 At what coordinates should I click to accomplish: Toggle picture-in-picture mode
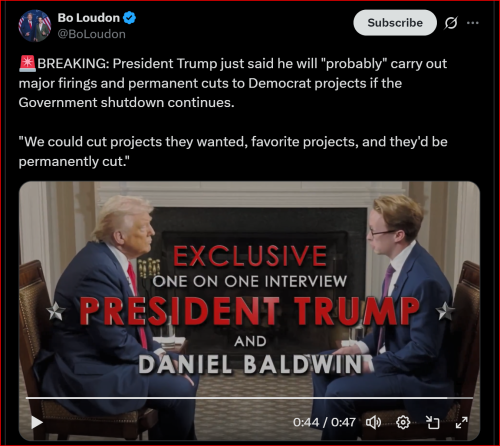pyautogui.click(x=433, y=423)
